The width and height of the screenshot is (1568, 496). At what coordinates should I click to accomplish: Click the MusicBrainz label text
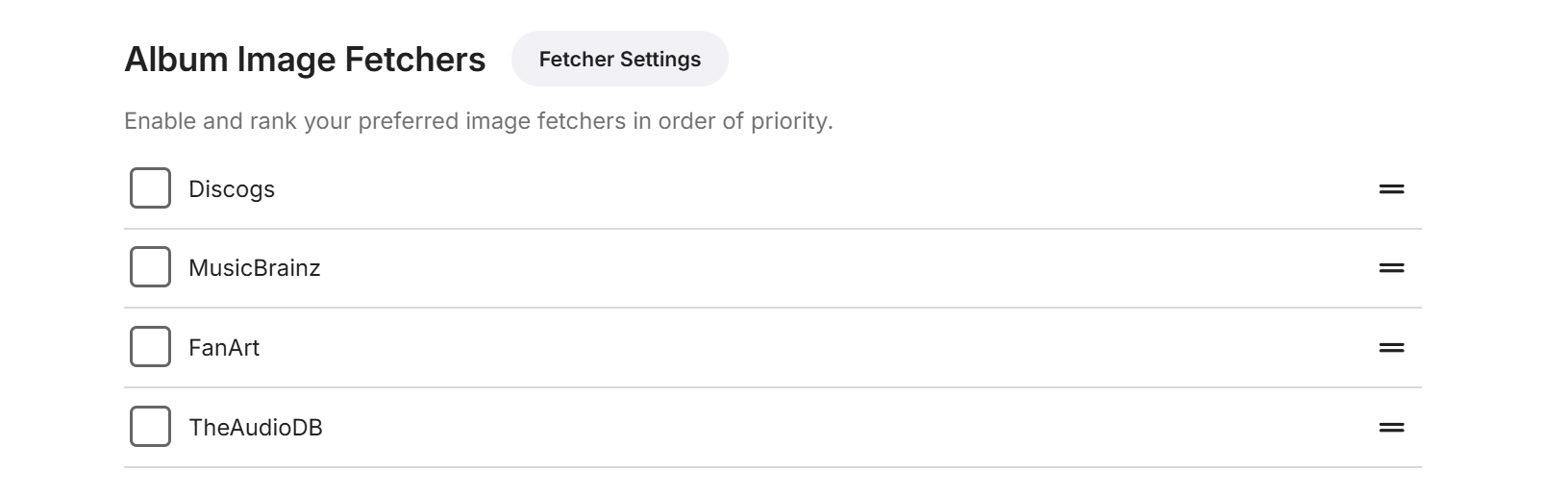(x=254, y=268)
